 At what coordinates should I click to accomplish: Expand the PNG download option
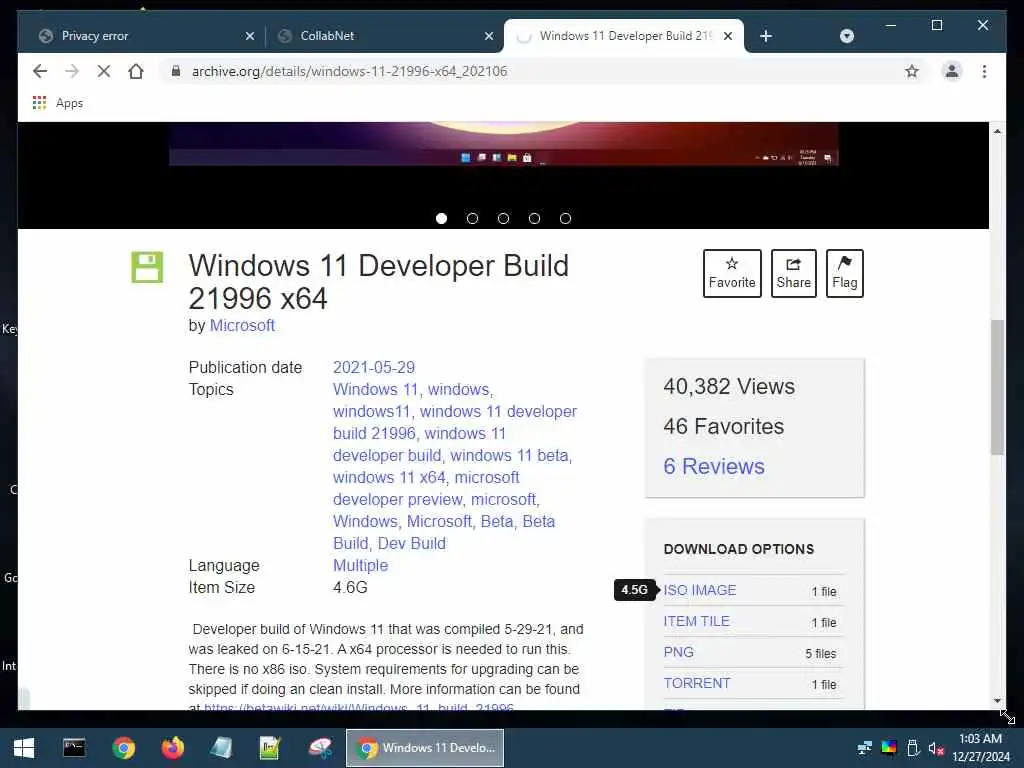679,652
